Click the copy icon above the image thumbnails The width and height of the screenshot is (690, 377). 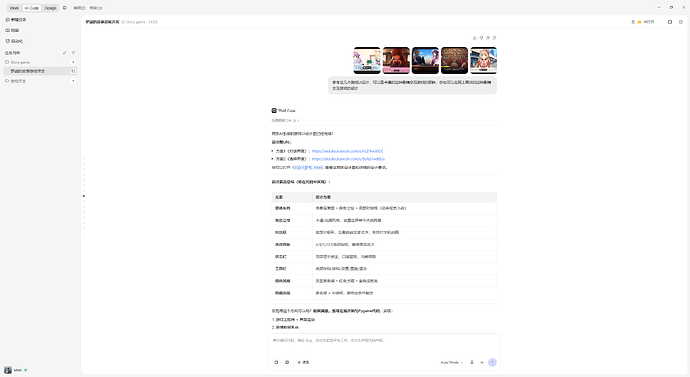tap(494, 38)
